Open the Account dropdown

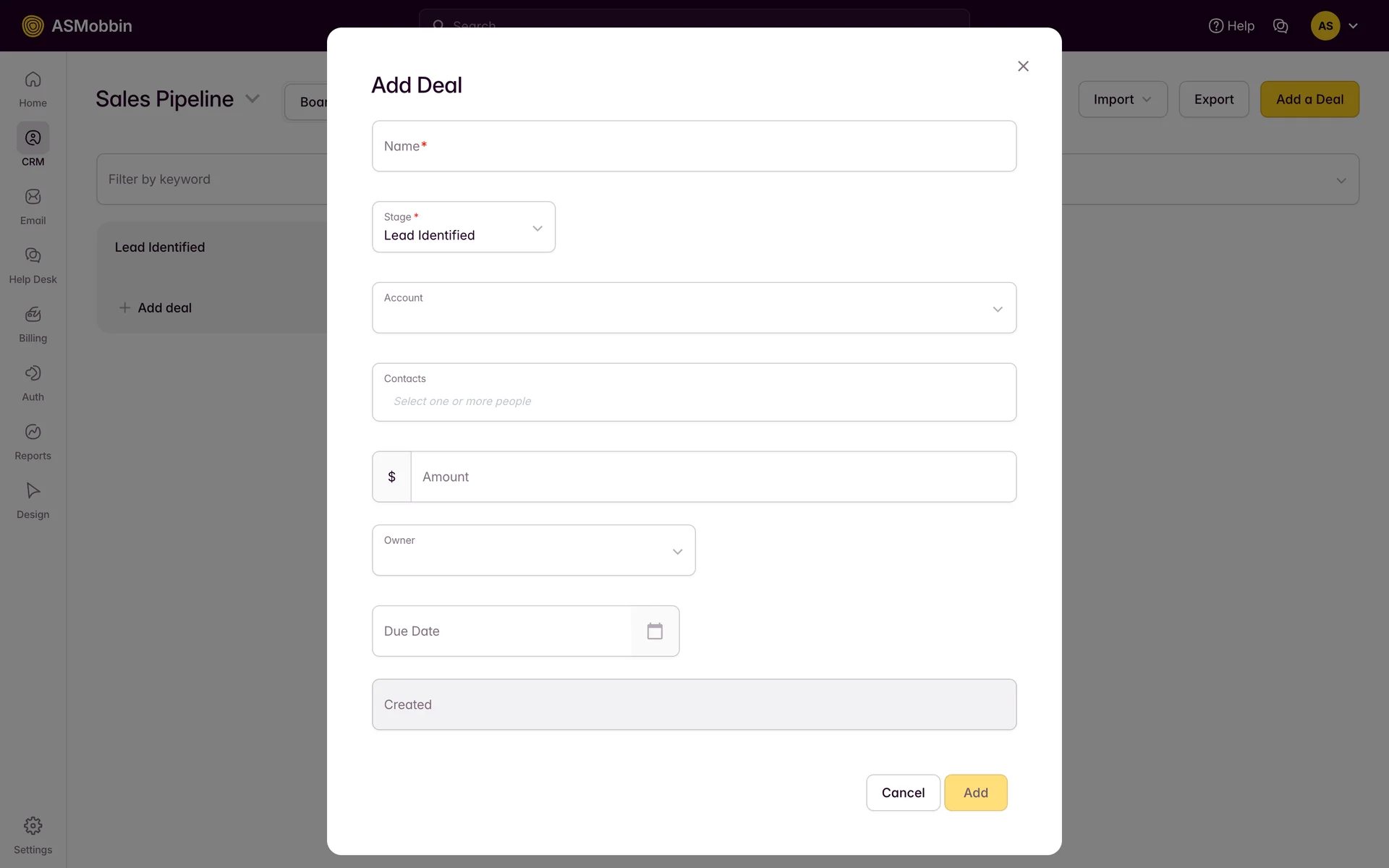pyautogui.click(x=694, y=308)
